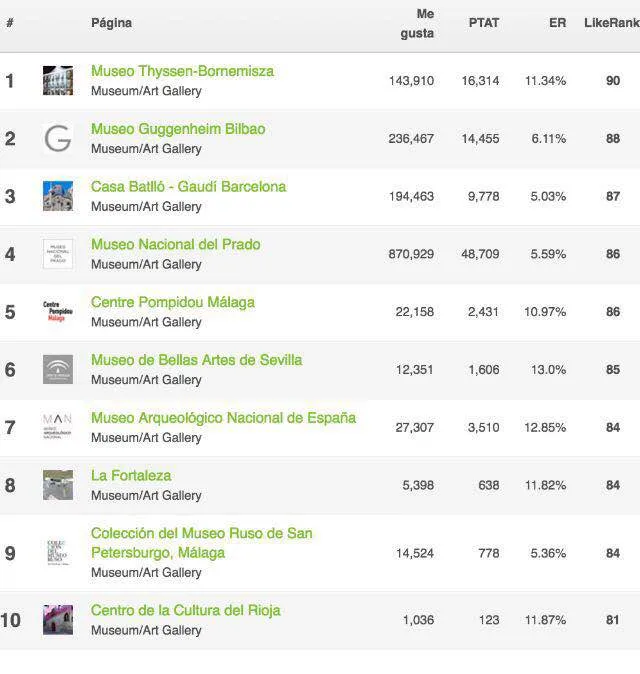Sort by the ER column header

click(557, 23)
